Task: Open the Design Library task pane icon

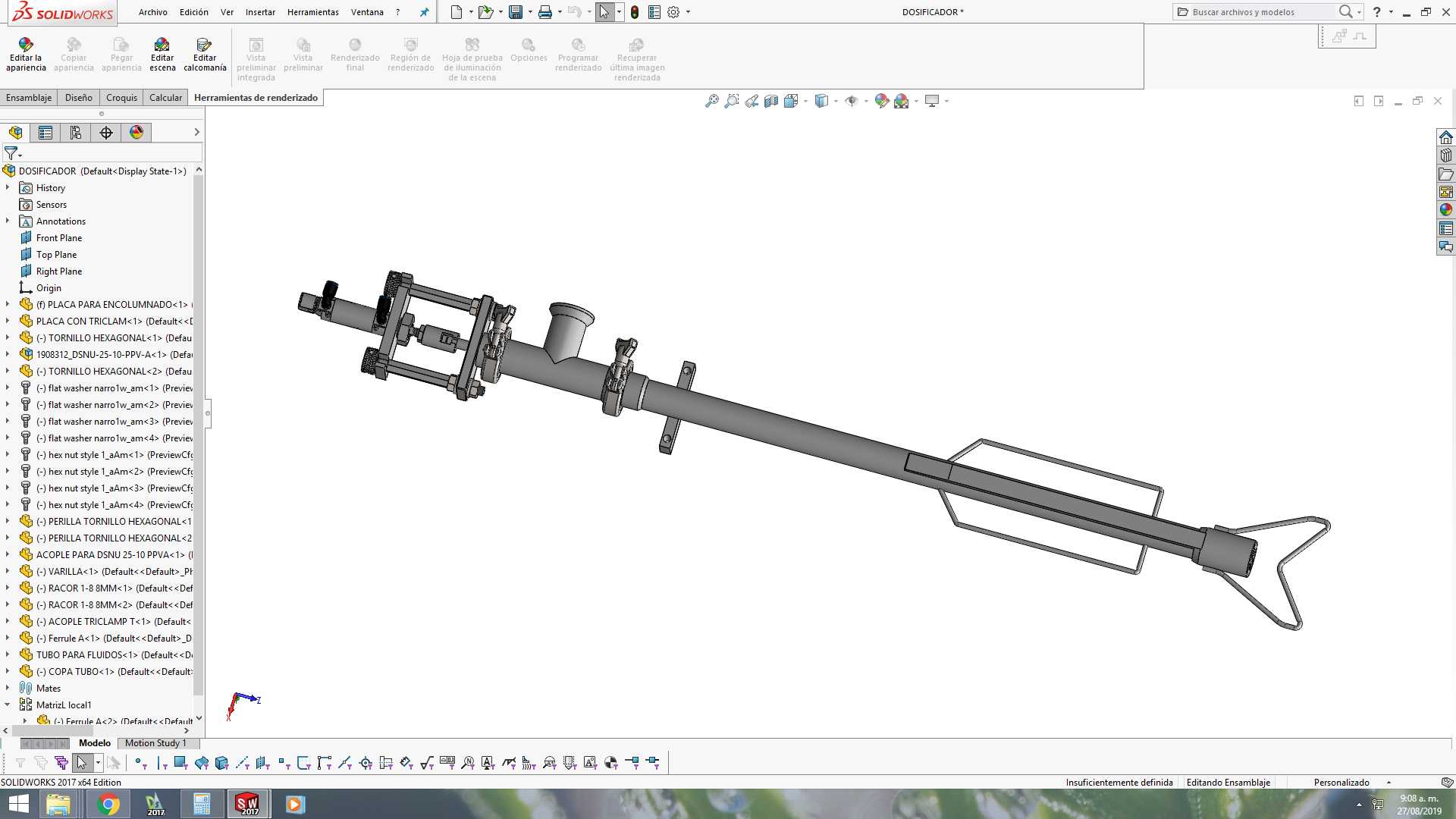Action: (x=1446, y=155)
